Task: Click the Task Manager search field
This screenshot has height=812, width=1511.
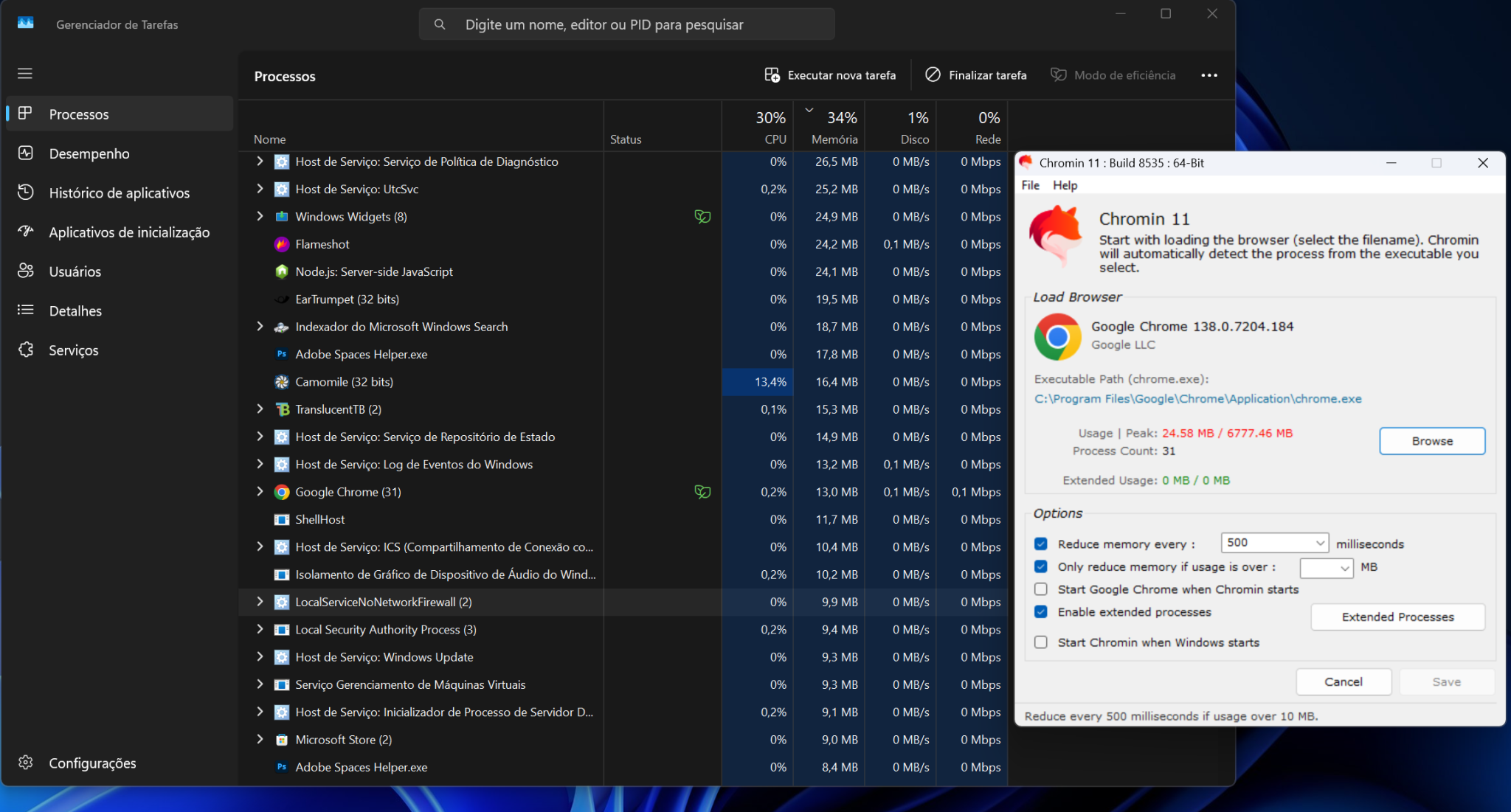Action: point(627,24)
